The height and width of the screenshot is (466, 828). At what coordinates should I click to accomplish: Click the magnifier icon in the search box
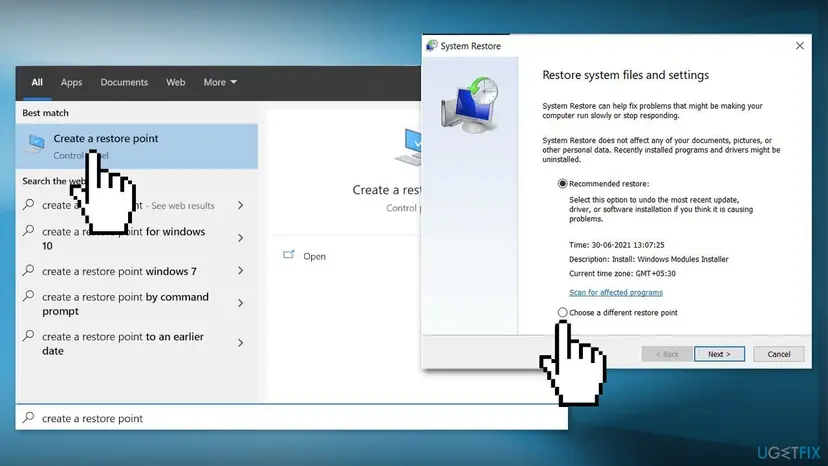click(x=29, y=417)
